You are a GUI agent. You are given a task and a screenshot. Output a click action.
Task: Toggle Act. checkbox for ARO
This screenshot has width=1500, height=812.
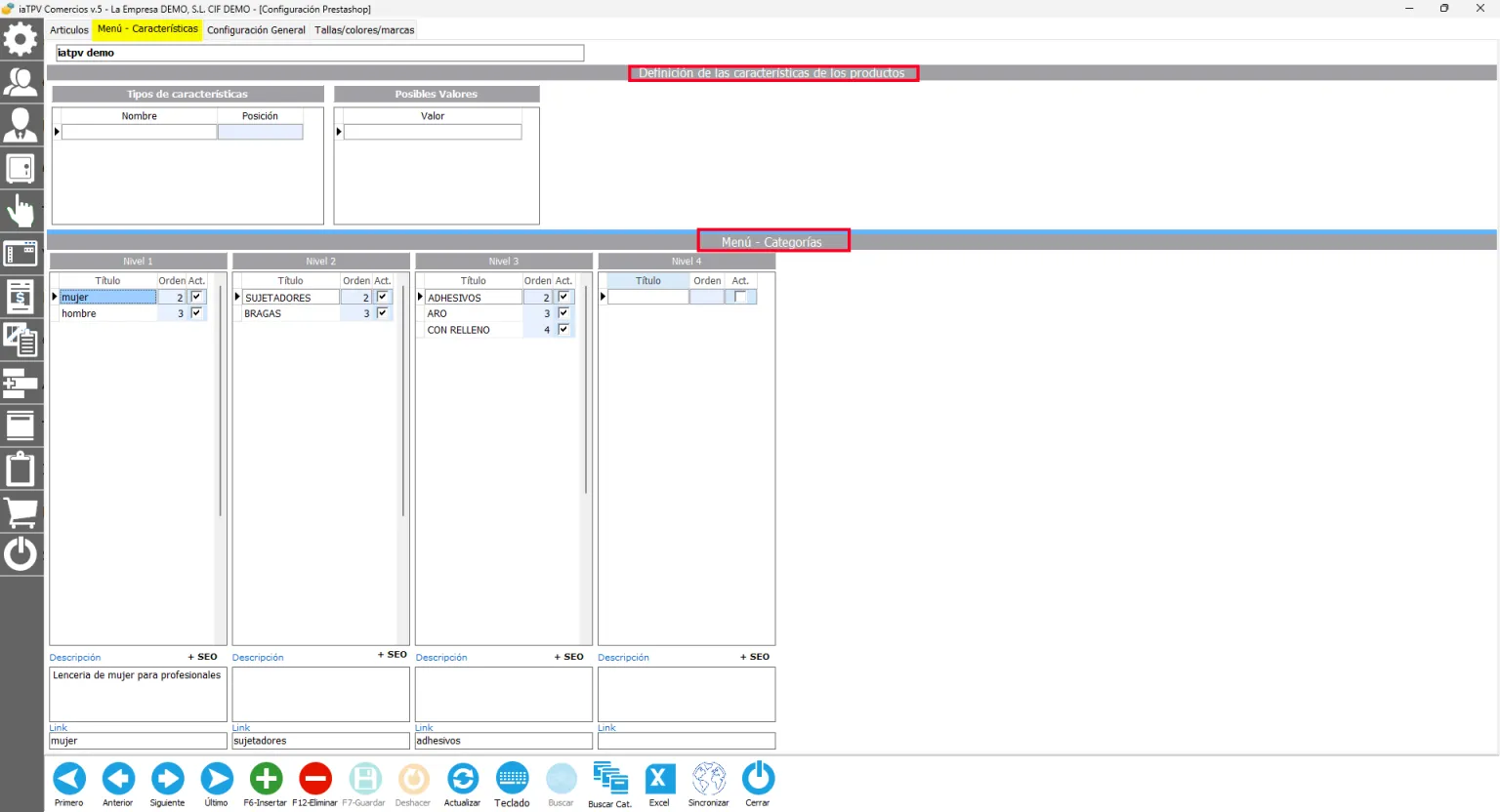click(563, 313)
